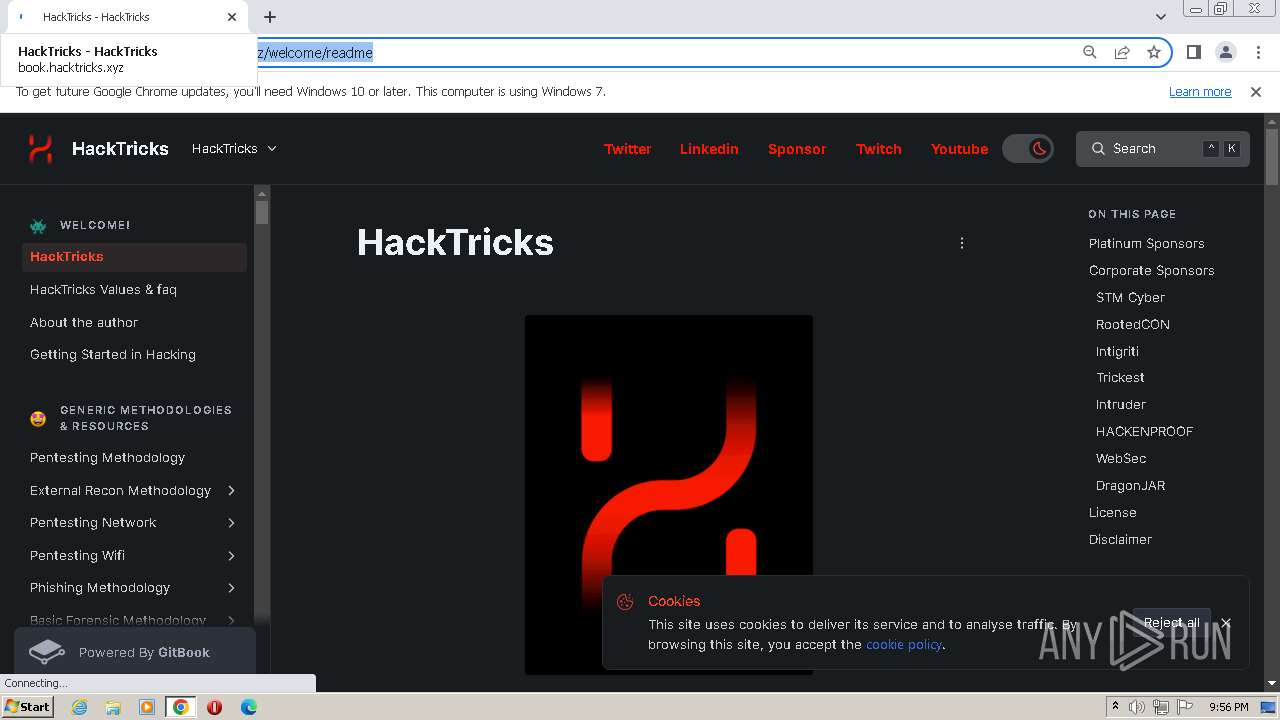Dismiss the Cookies banner with X
Screen dimensions: 1280x720
1226,622
